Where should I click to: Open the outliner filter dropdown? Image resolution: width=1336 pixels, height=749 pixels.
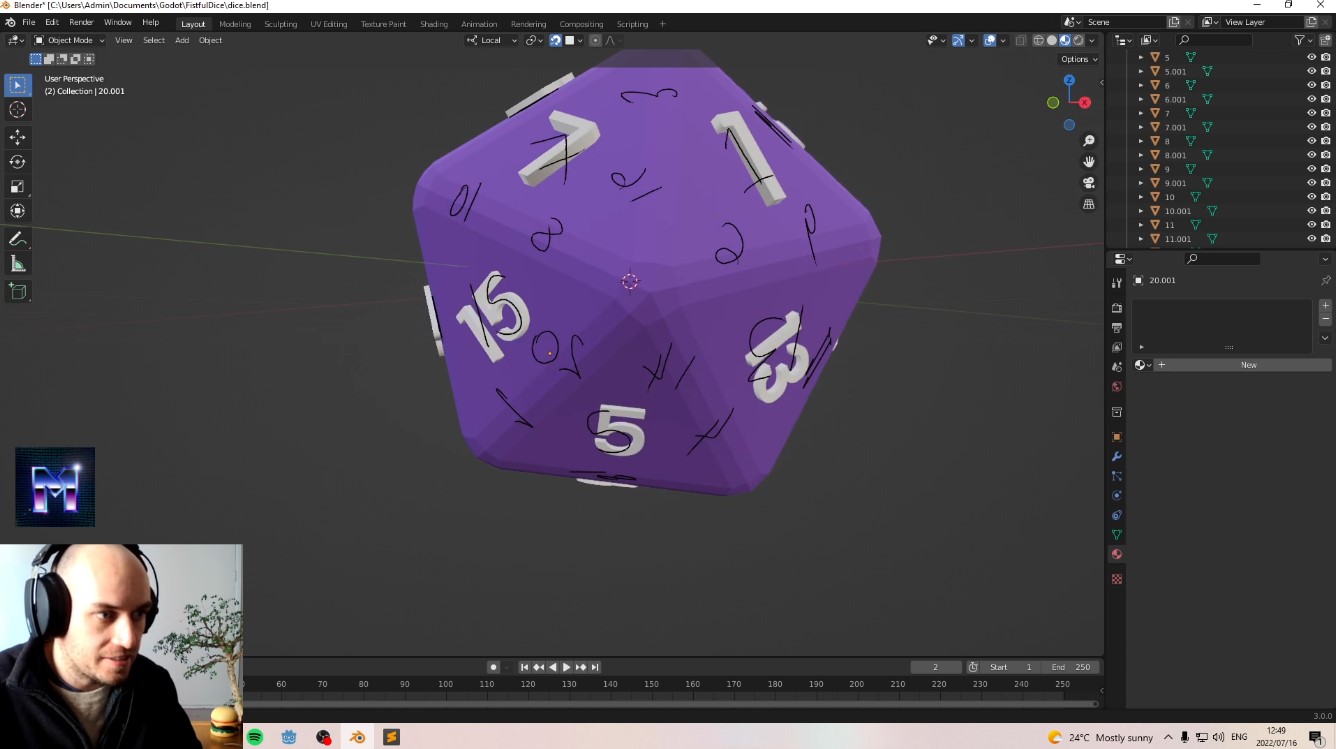click(x=1303, y=40)
